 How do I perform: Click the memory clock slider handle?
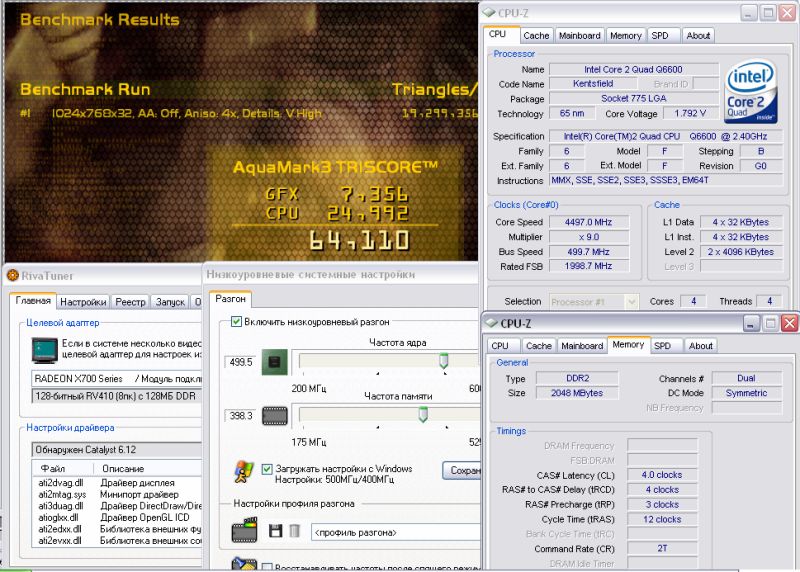pos(423,414)
